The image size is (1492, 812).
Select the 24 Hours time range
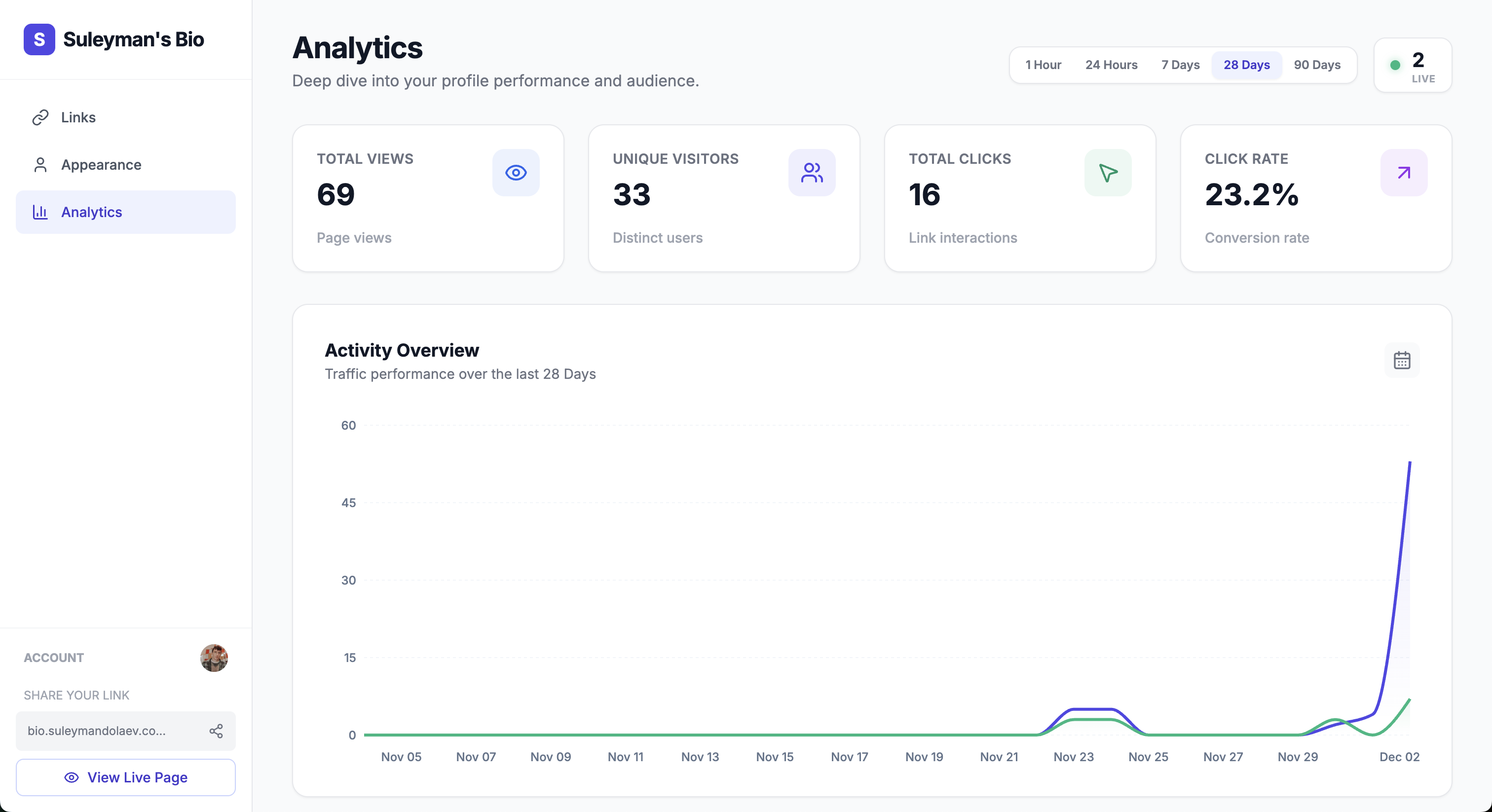coord(1111,65)
